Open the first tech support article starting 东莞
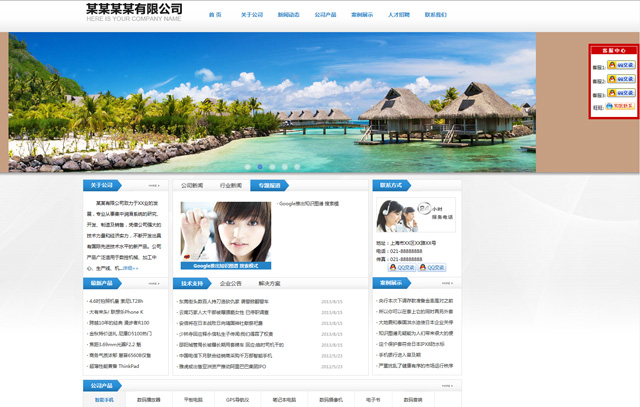 224,301
